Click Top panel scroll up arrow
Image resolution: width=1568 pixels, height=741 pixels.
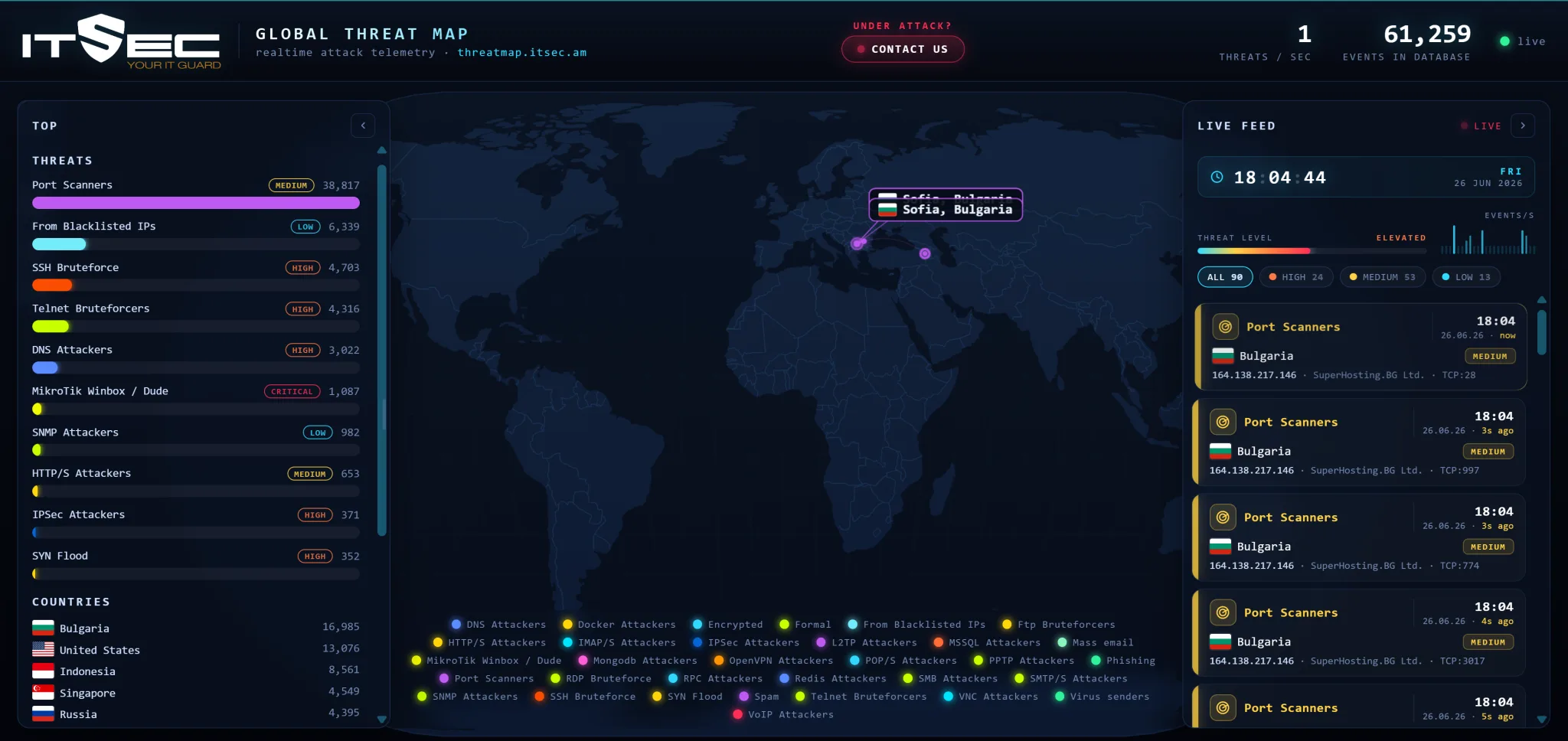382,150
